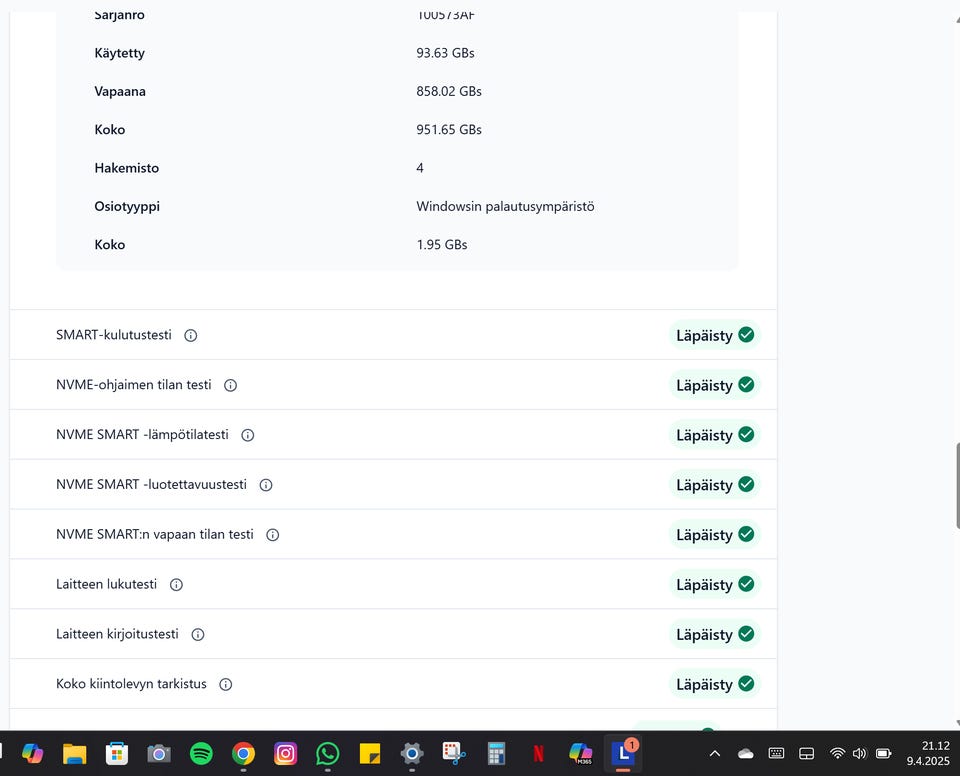Open Snipping Tool from the taskbar
The width and height of the screenshot is (960, 776).
click(454, 753)
